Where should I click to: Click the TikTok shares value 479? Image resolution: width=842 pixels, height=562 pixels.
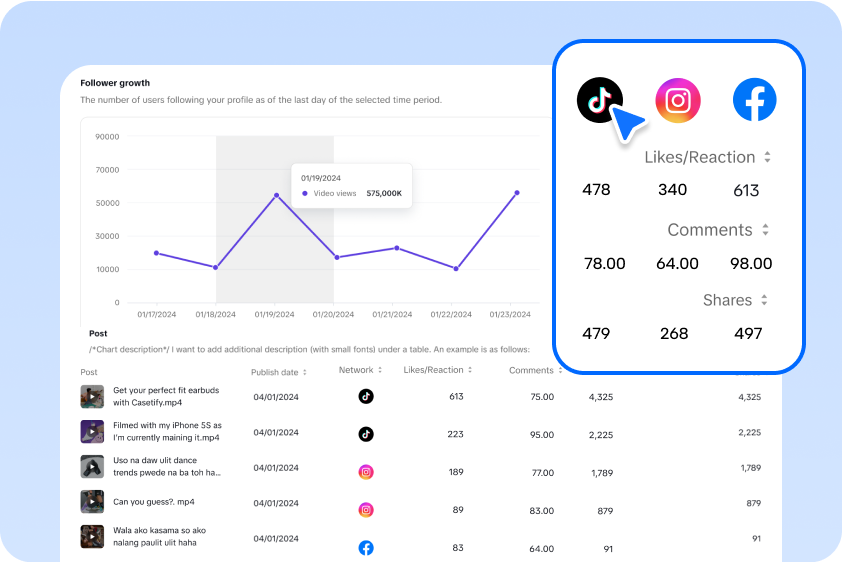pyautogui.click(x=596, y=334)
